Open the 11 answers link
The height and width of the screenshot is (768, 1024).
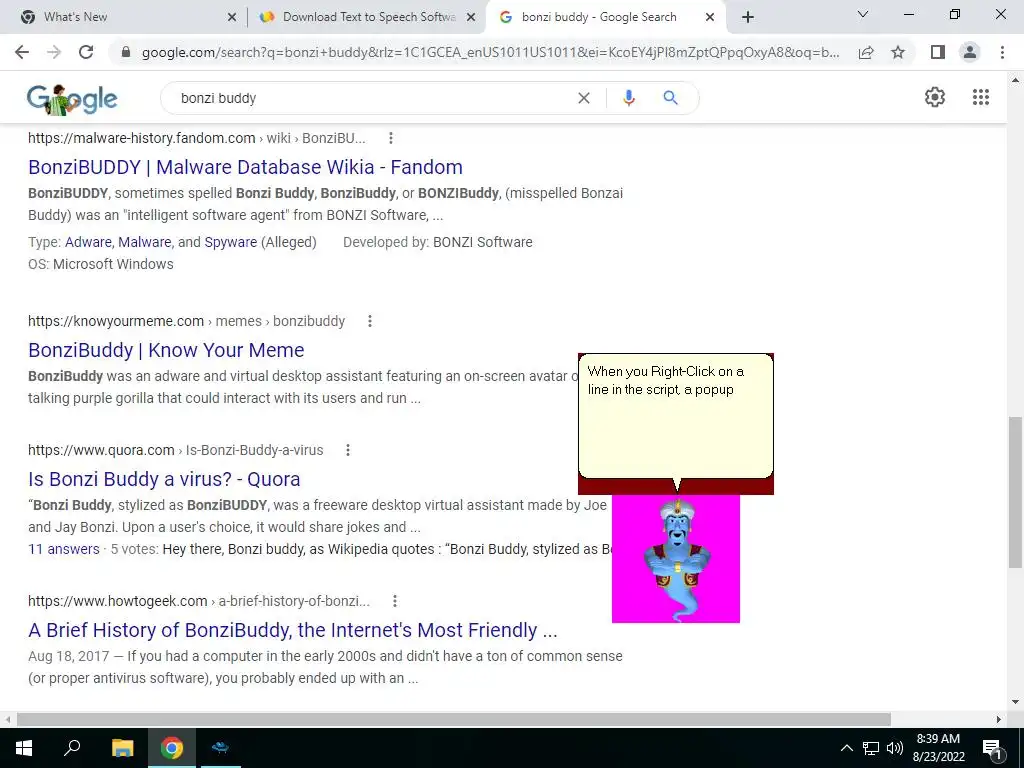63,549
